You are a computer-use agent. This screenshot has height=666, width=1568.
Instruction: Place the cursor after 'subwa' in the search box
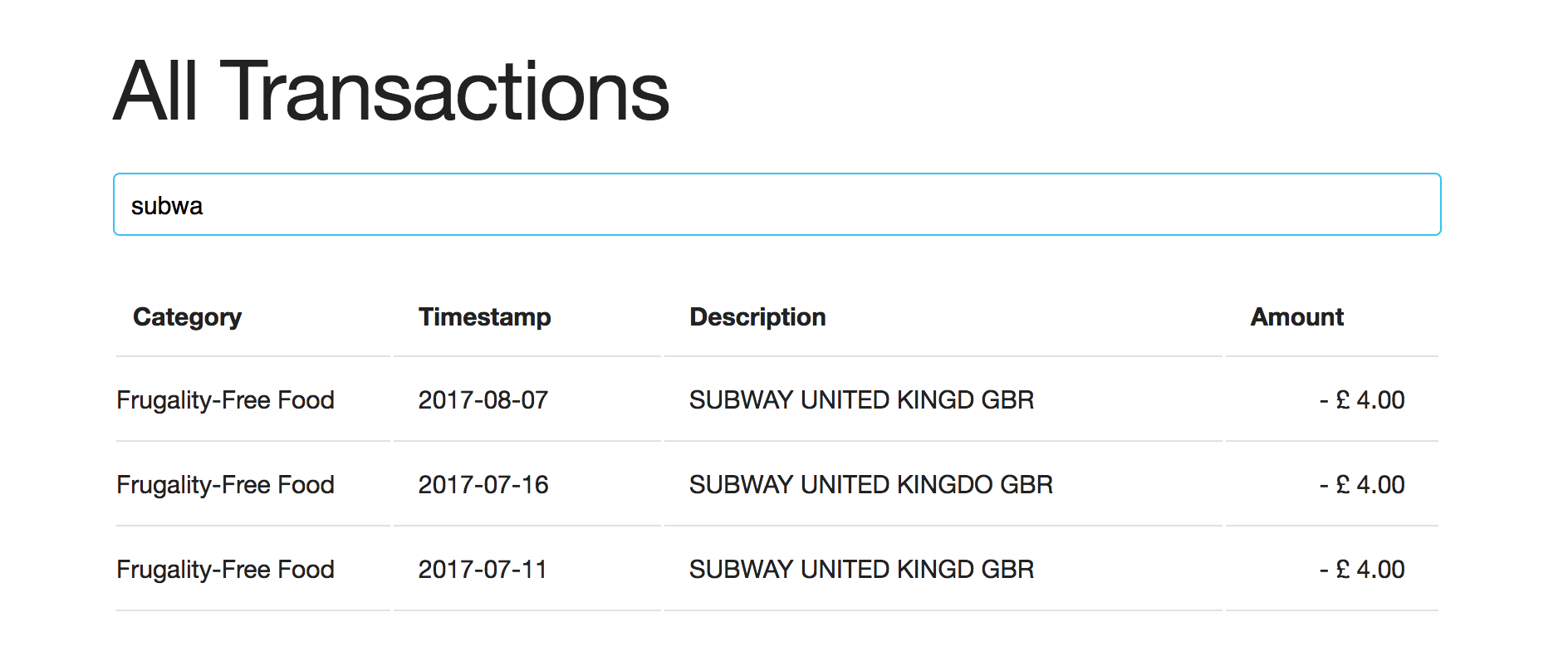tap(204, 206)
